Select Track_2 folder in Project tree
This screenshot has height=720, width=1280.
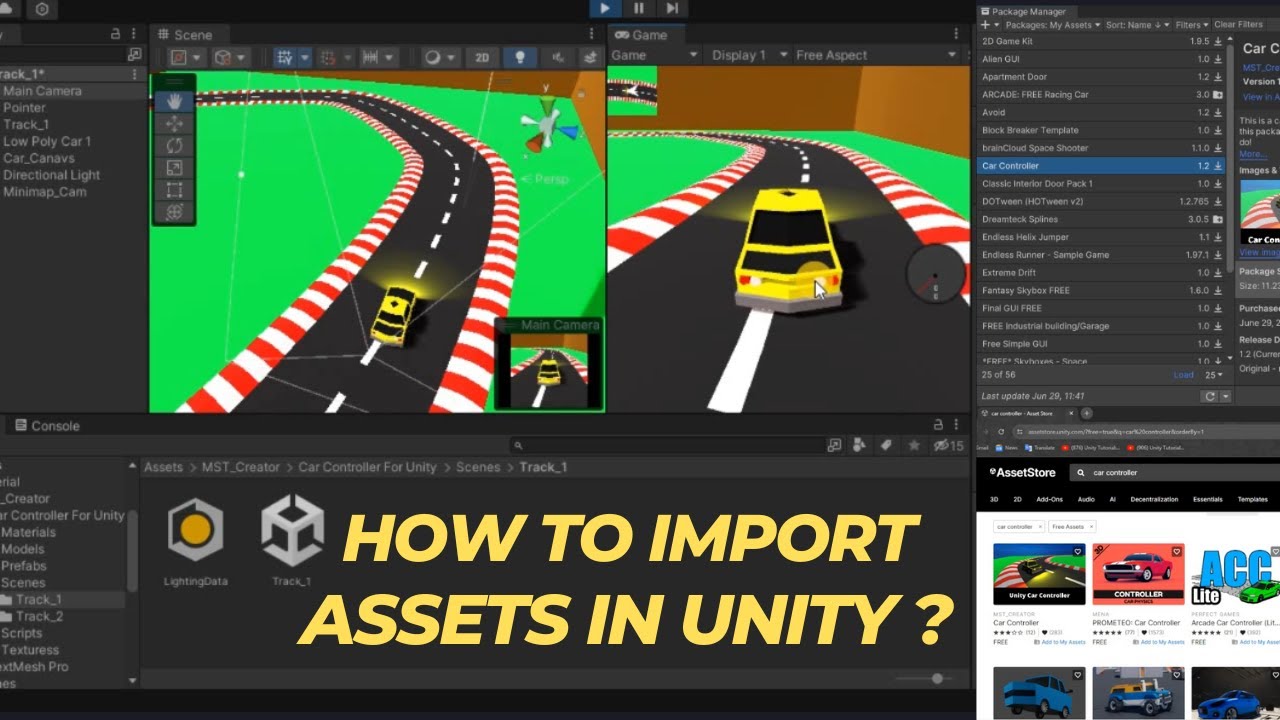(40, 617)
